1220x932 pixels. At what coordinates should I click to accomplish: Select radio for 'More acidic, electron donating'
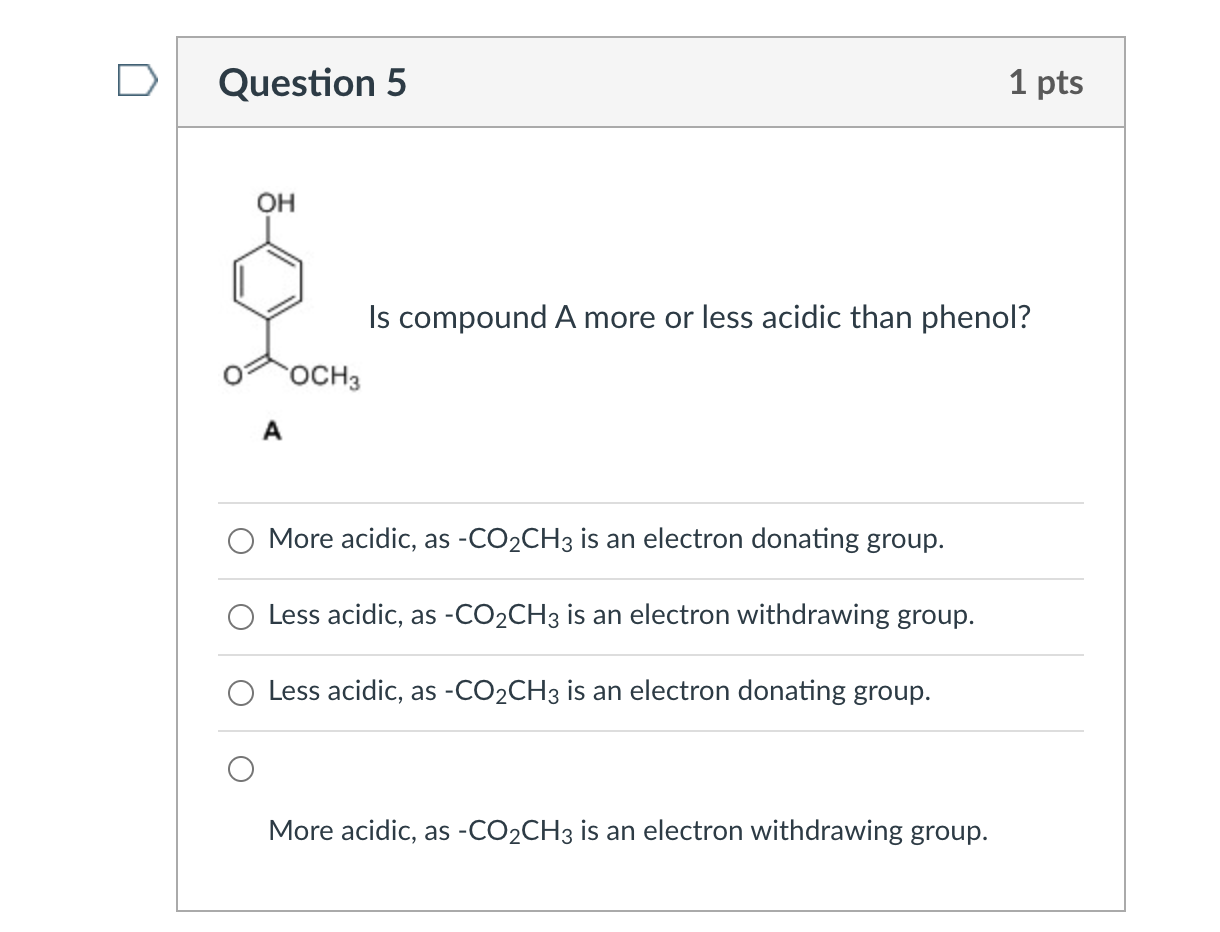pyautogui.click(x=240, y=541)
